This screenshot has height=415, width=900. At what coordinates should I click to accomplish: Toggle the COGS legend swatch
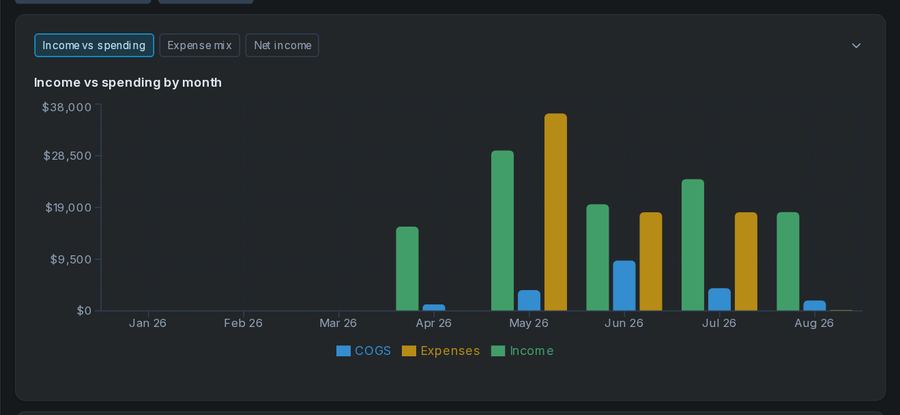pos(343,351)
